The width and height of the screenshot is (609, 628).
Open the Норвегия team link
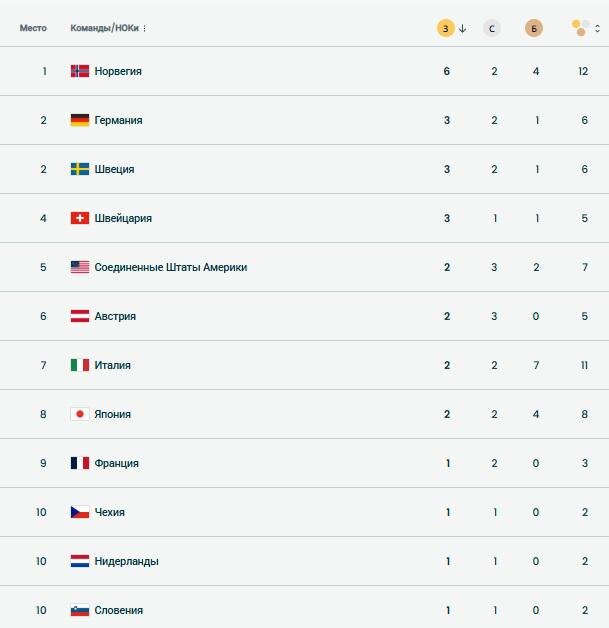tap(118, 71)
